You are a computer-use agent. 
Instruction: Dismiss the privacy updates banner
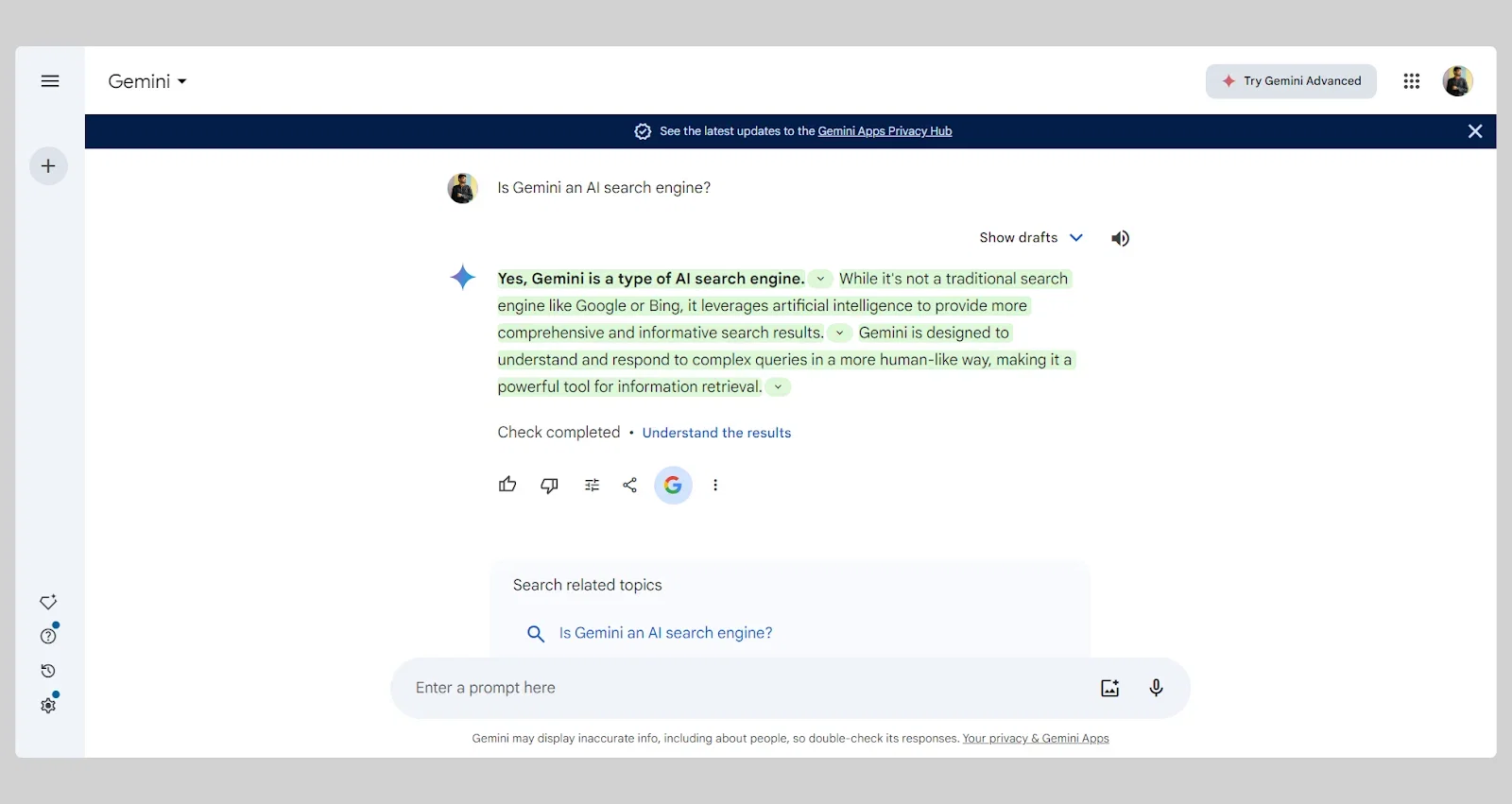click(1475, 131)
